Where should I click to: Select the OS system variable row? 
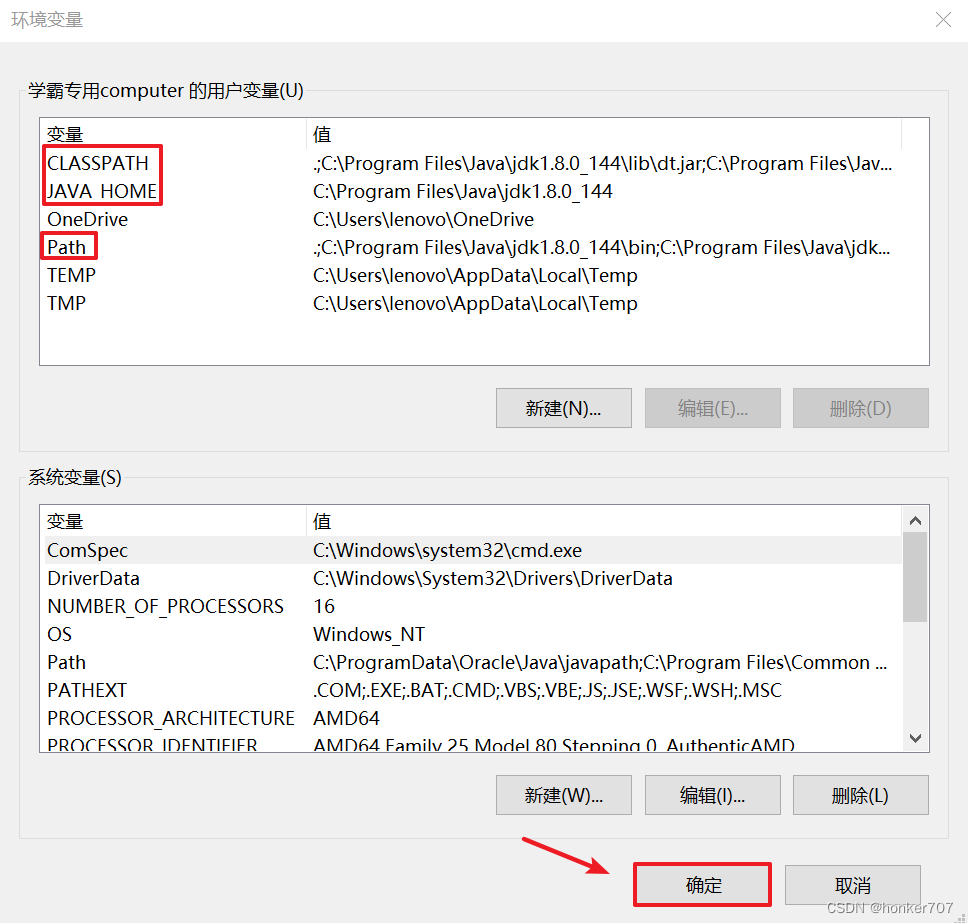coord(59,634)
